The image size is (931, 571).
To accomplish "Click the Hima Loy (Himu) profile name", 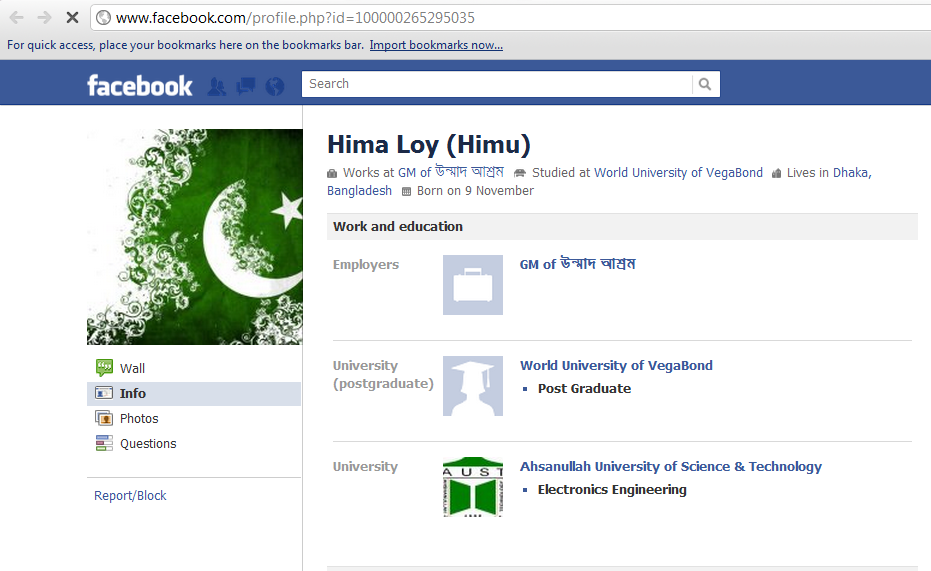I will 429,144.
